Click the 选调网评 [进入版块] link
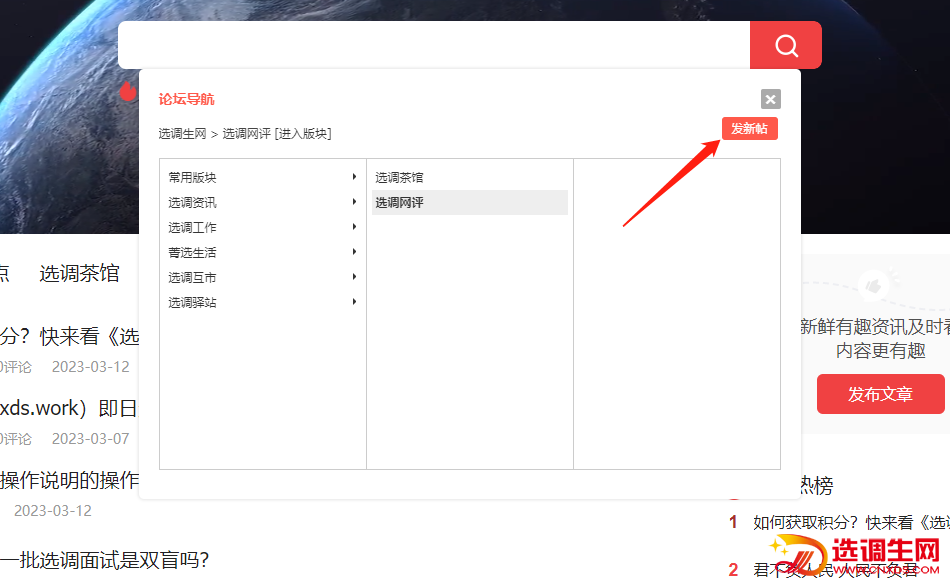The image size is (950, 585). [277, 134]
